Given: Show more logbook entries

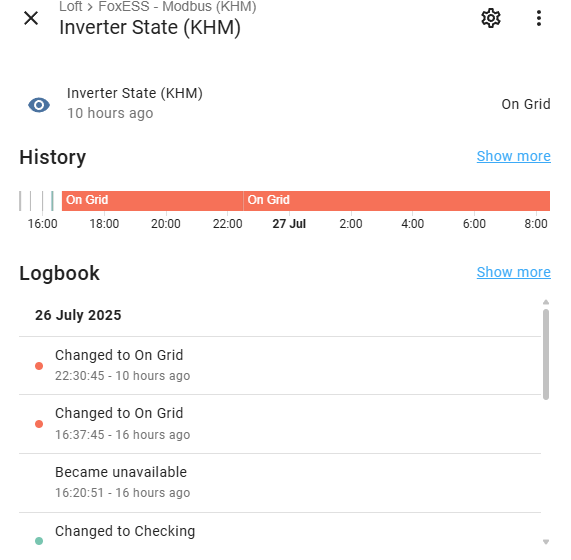Looking at the screenshot, I should click(513, 272).
